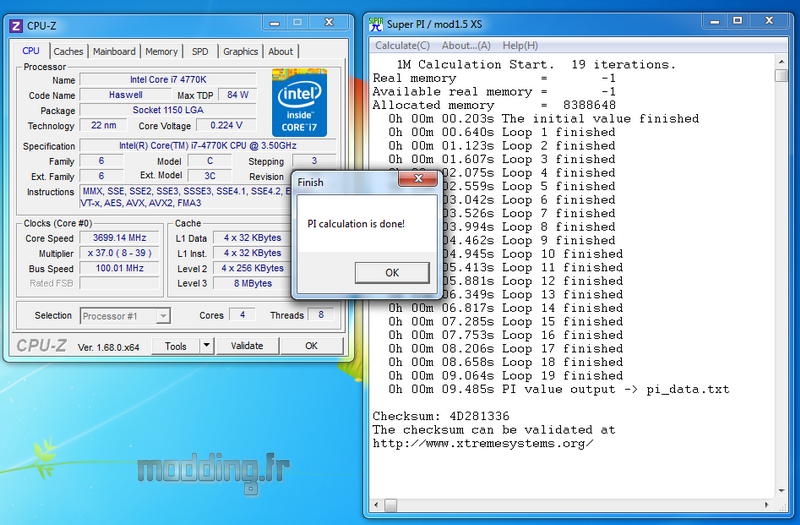800x525 pixels.
Task: Click the 'Allocated memory = 8388648' line
Action: point(494,105)
